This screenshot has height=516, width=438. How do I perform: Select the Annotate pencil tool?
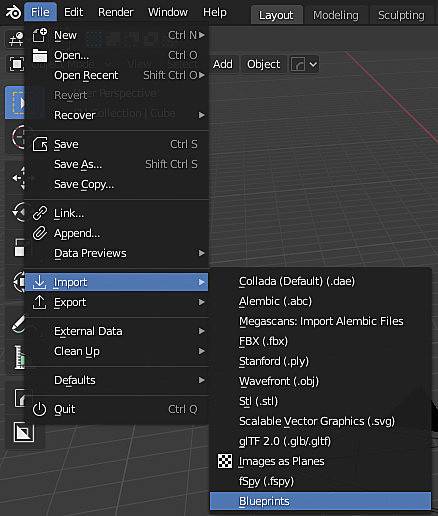tap(18, 324)
